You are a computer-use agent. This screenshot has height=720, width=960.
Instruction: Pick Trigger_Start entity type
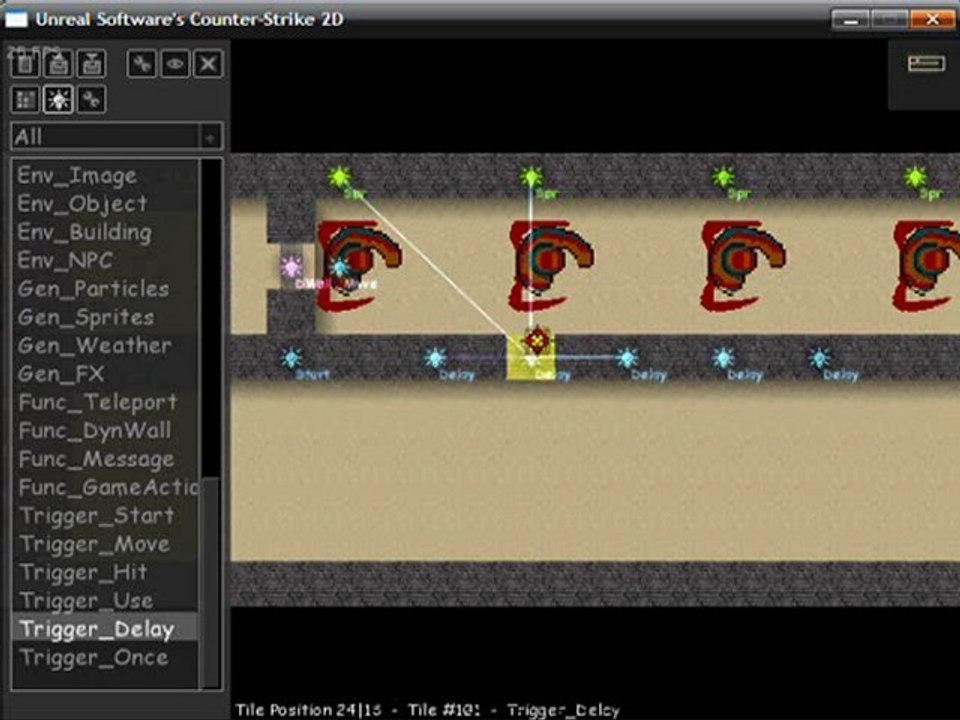click(105, 516)
